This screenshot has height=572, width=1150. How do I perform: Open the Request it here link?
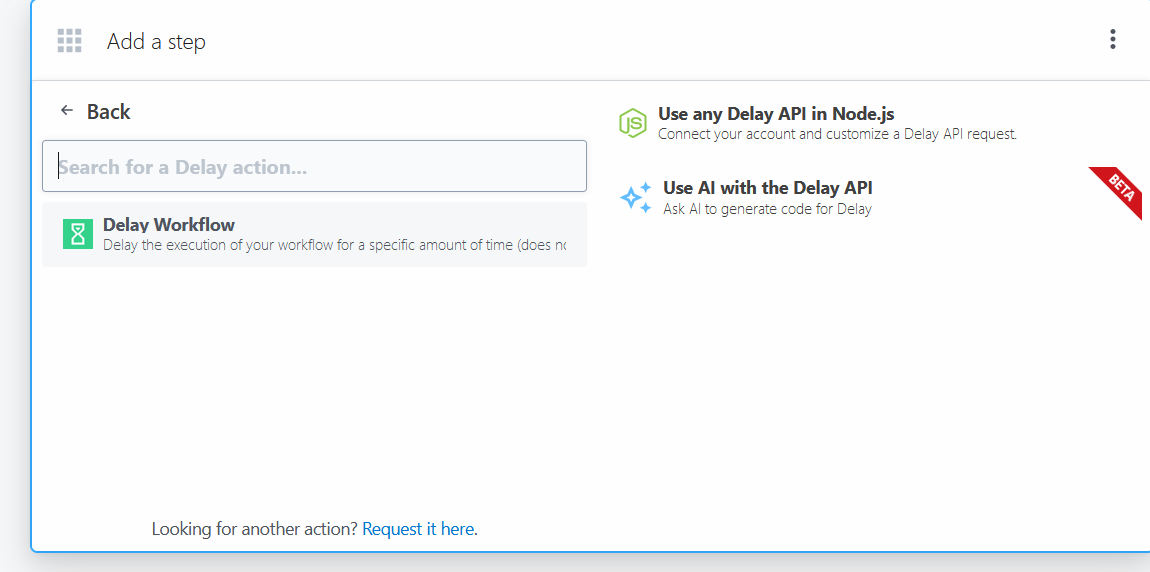[419, 529]
